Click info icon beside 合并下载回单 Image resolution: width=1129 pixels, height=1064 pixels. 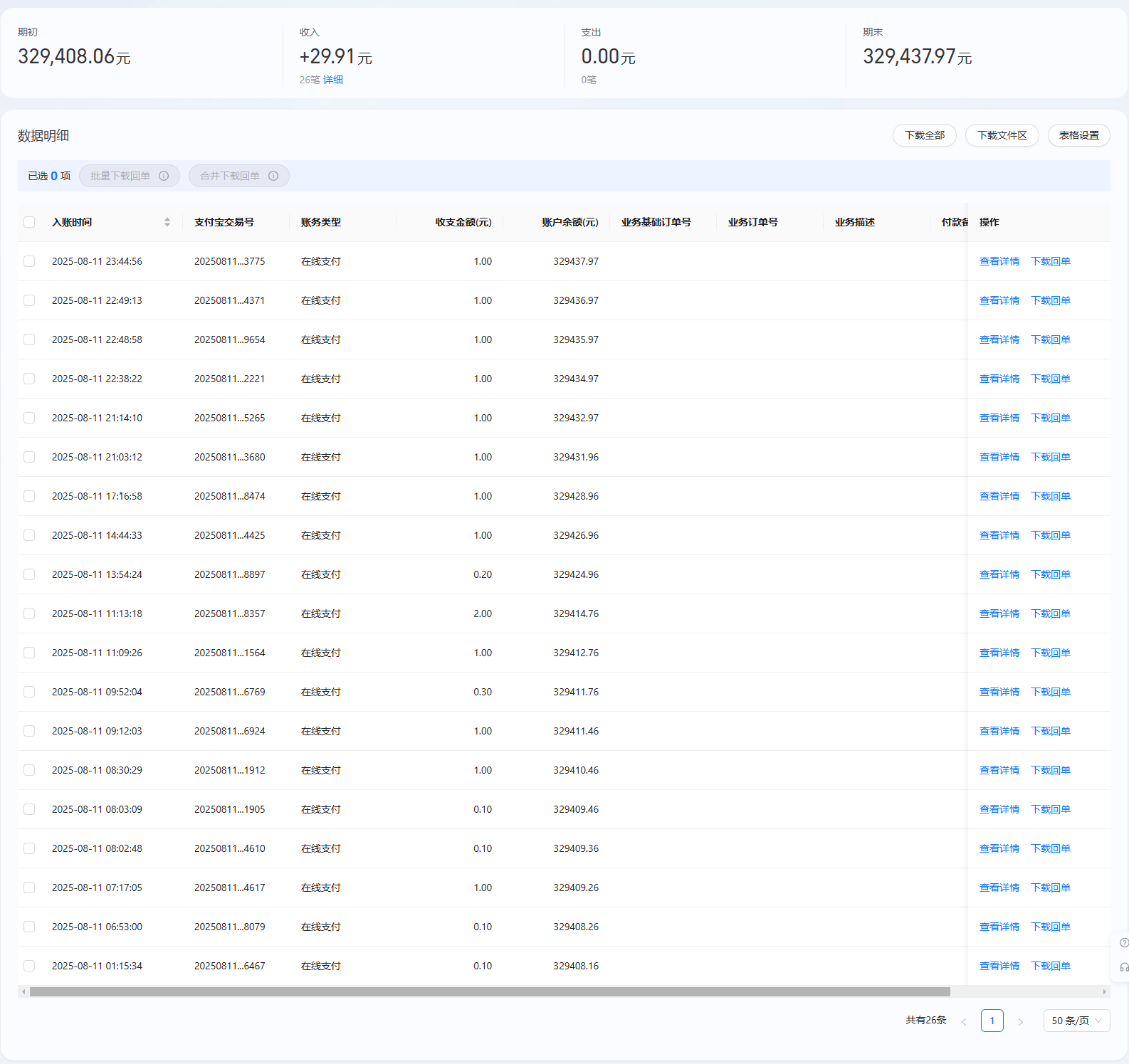pyautogui.click(x=273, y=176)
